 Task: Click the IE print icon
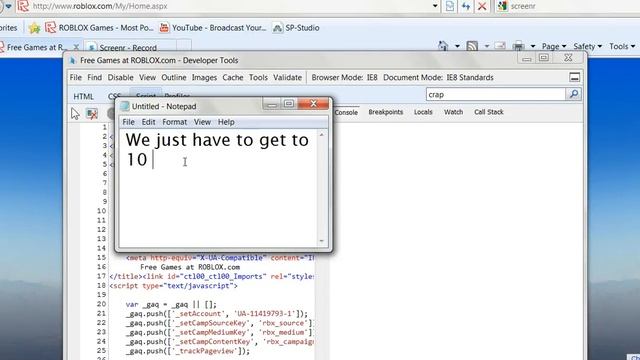(x=518, y=46)
